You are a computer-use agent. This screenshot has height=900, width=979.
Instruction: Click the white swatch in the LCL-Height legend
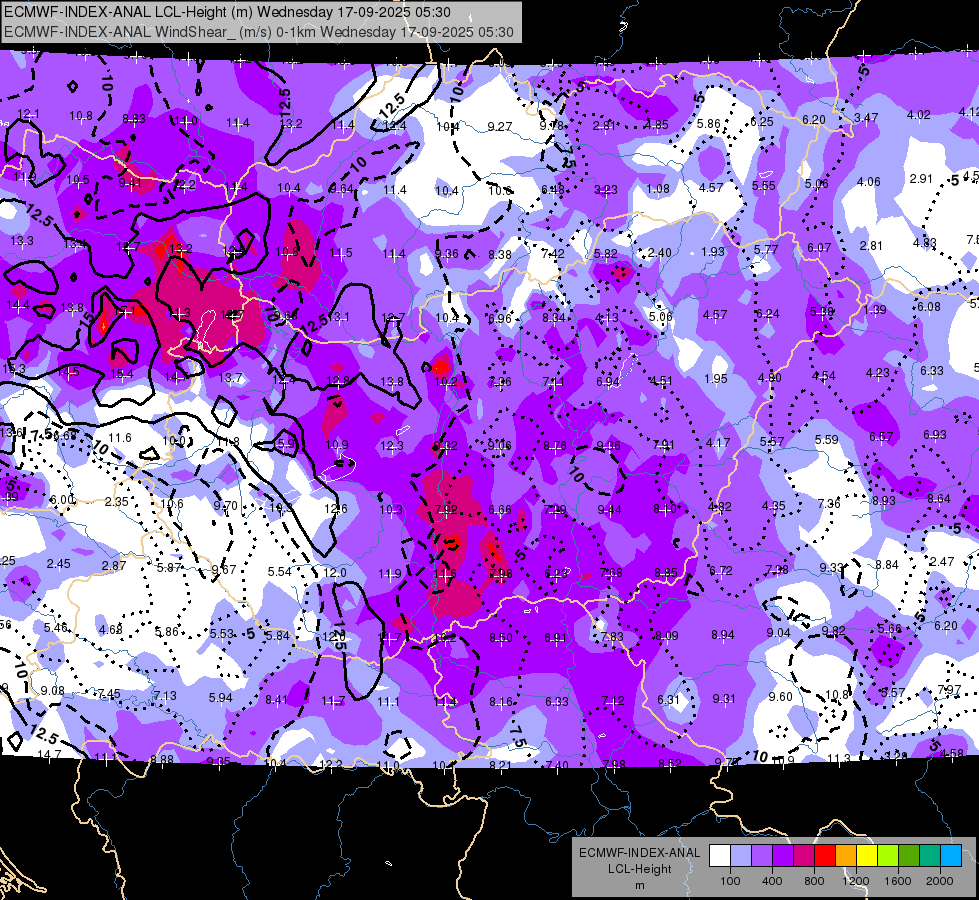tap(720, 856)
